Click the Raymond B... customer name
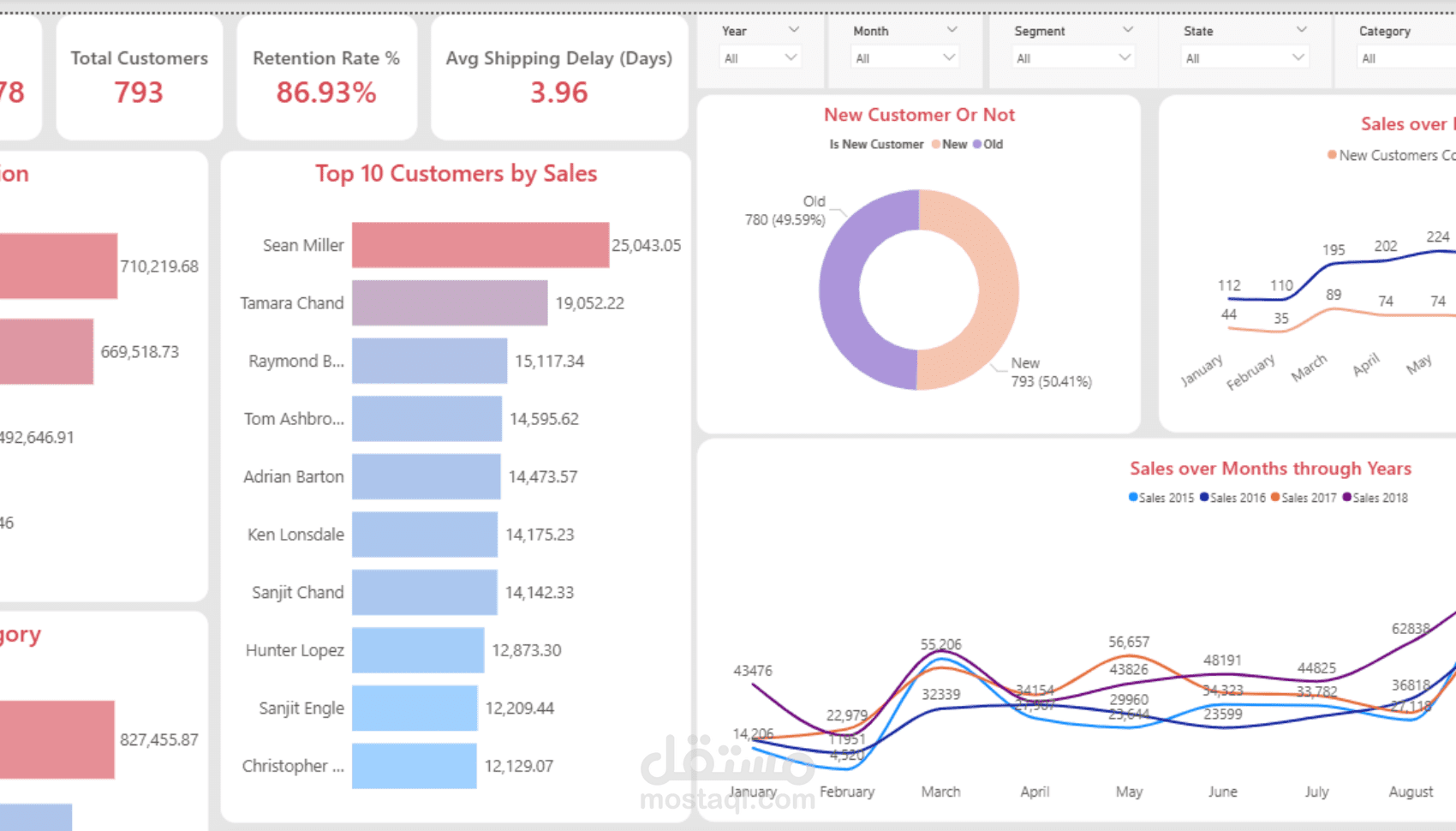 point(296,361)
